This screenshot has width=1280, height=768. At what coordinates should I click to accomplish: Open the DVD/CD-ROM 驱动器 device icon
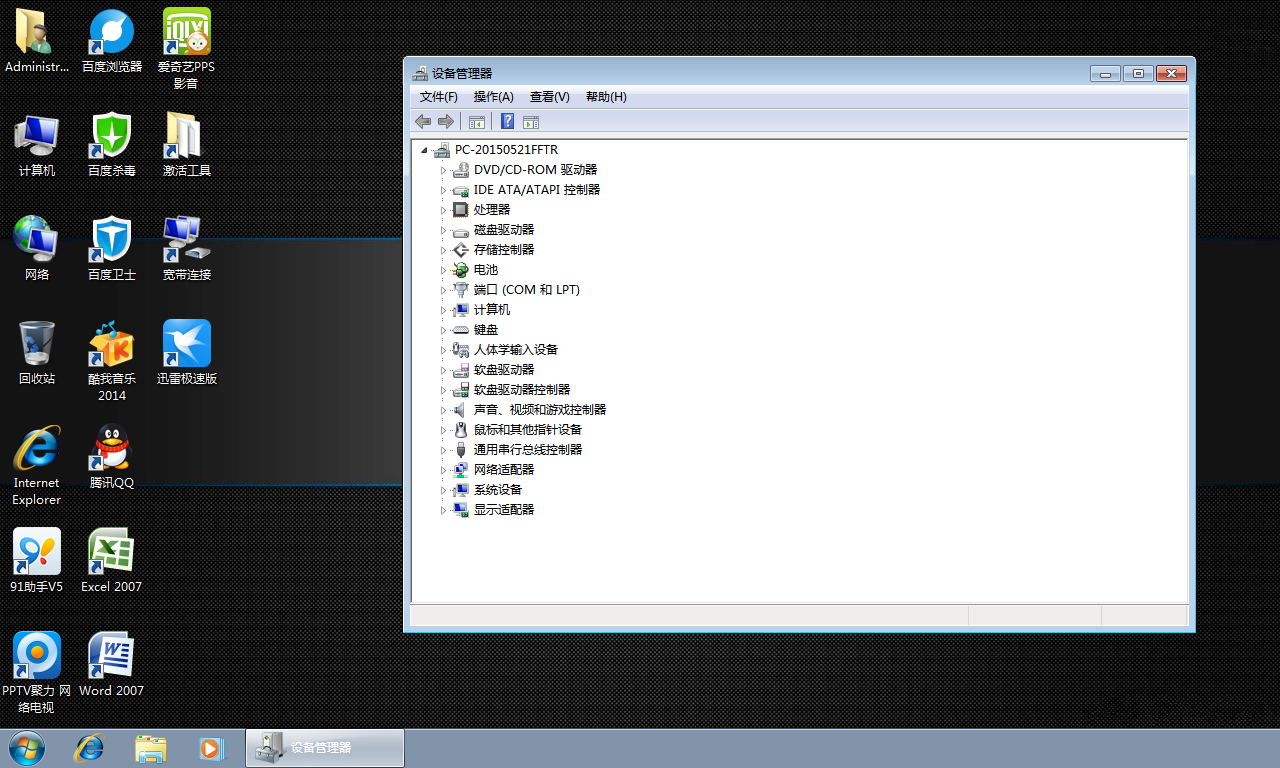point(459,169)
